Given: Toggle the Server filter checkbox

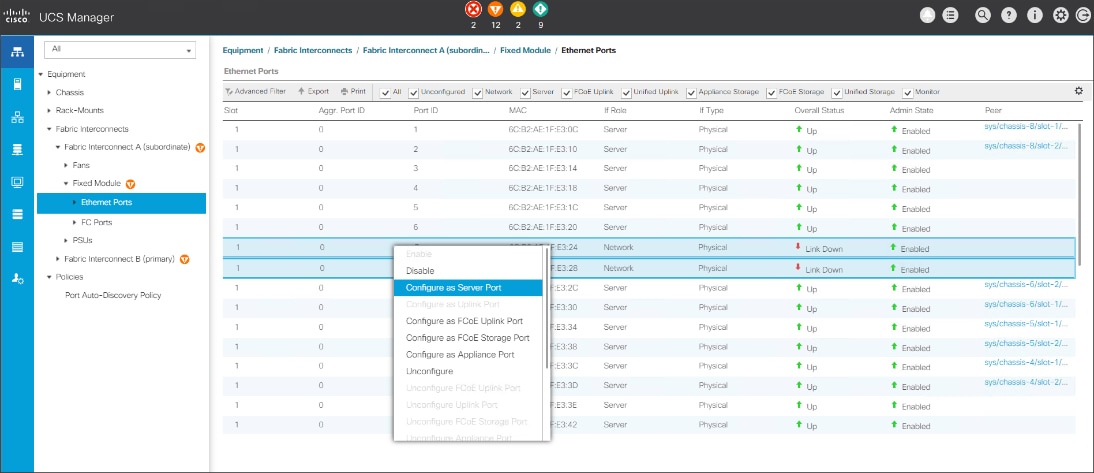Looking at the screenshot, I should pos(525,92).
